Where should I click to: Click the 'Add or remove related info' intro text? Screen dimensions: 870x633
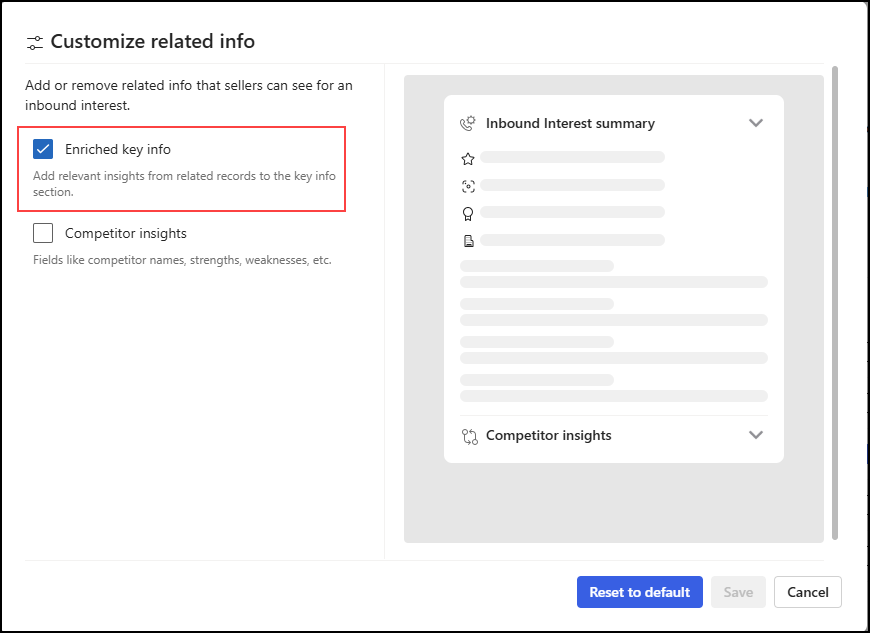click(x=189, y=95)
